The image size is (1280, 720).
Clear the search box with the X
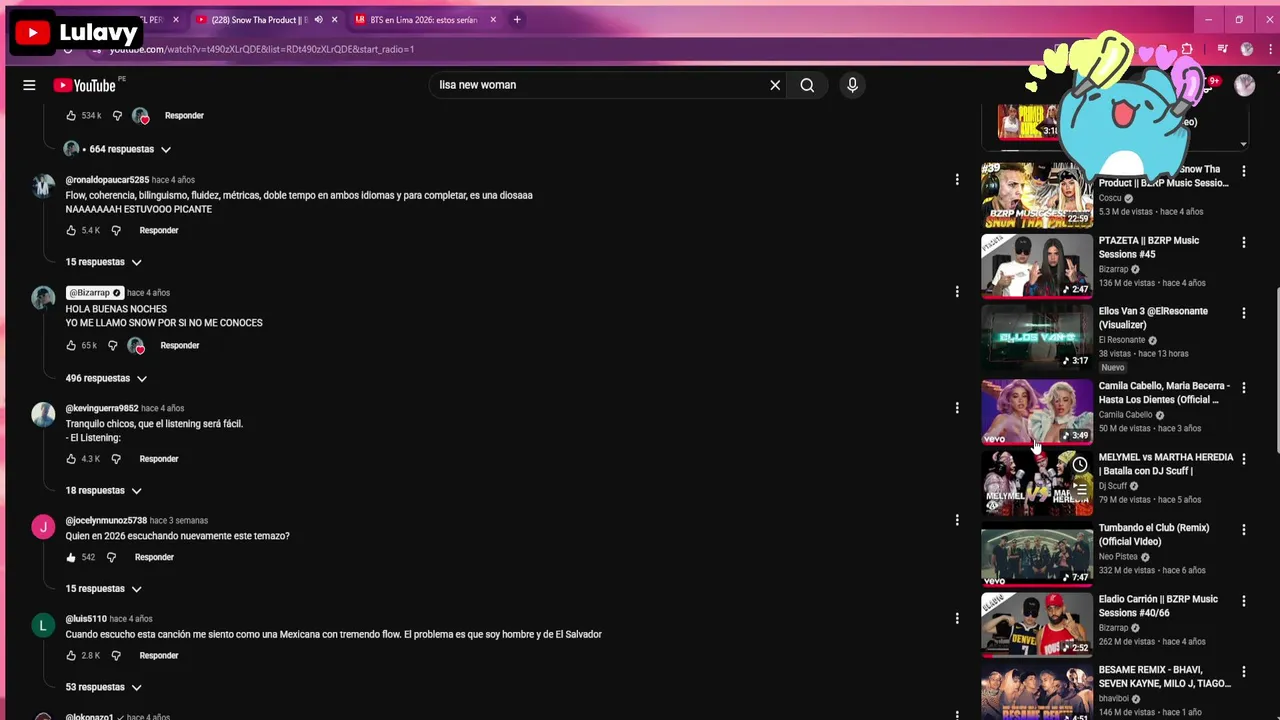[x=775, y=85]
